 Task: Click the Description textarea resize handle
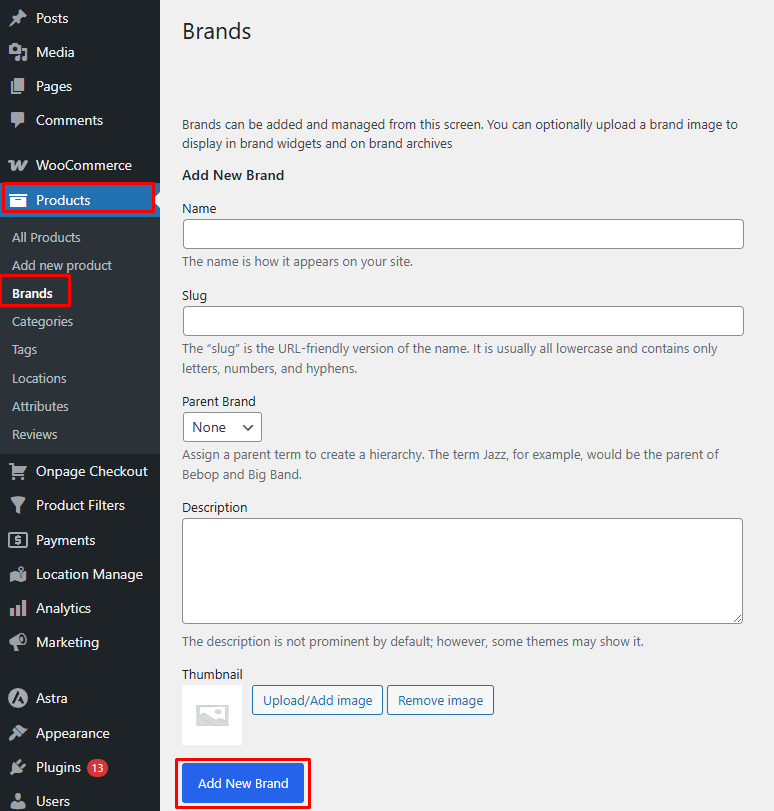tap(738, 619)
